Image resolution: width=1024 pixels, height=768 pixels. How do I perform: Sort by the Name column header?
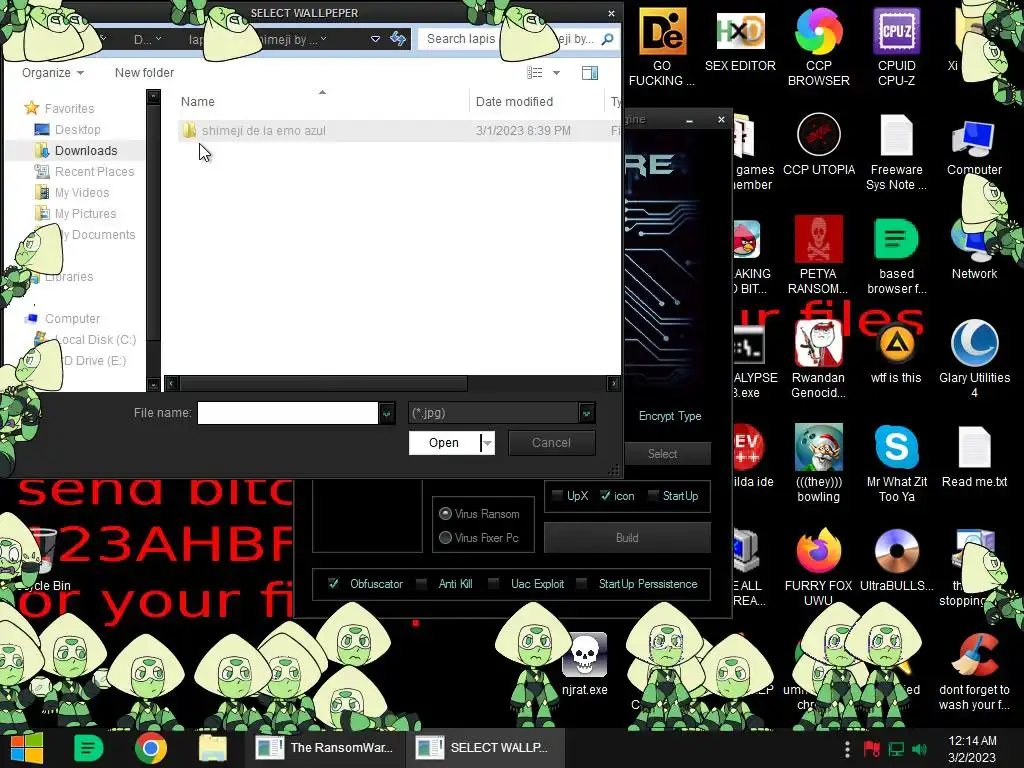click(x=198, y=101)
